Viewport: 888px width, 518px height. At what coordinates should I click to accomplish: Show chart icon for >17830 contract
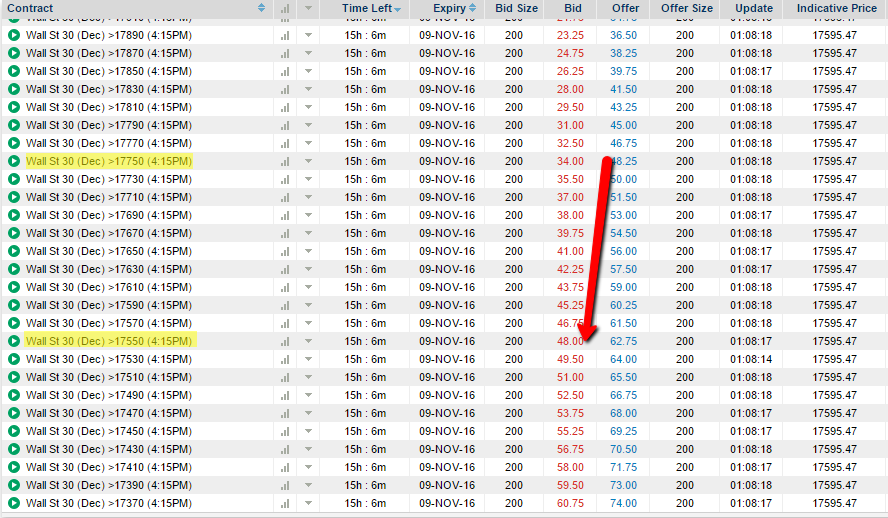[285, 89]
